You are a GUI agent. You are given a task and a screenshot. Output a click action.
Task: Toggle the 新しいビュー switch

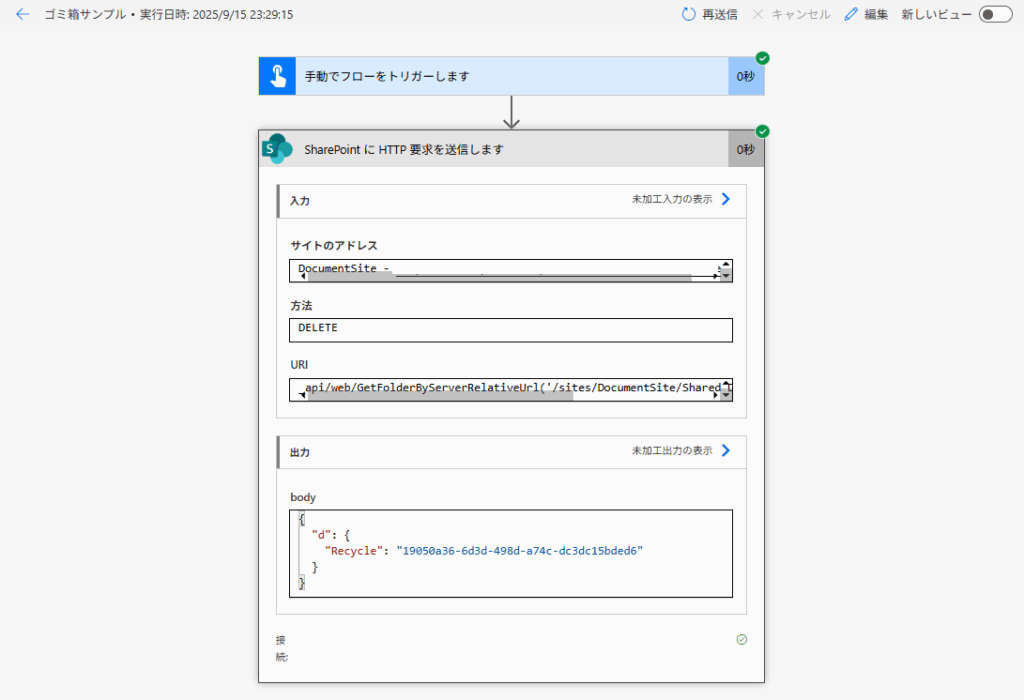(x=995, y=14)
